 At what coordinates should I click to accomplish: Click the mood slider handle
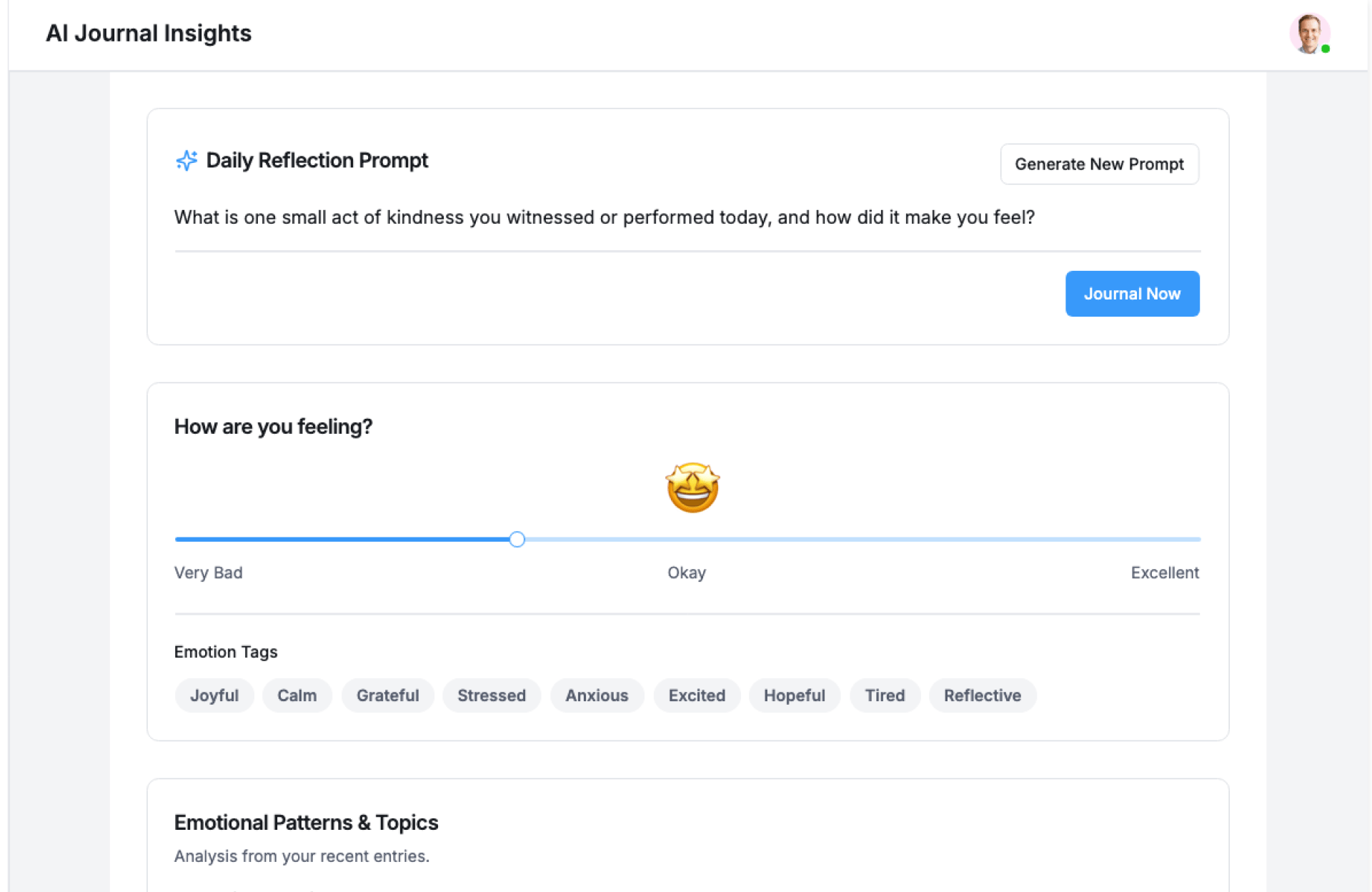tap(517, 540)
